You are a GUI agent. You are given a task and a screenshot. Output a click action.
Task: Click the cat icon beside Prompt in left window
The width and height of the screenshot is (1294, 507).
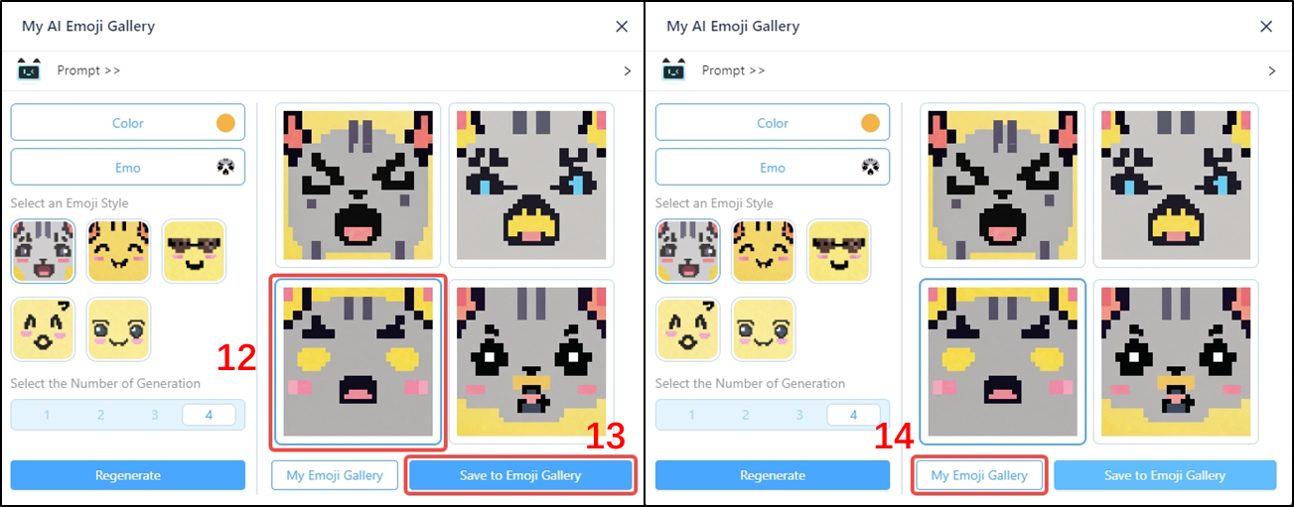point(29,70)
